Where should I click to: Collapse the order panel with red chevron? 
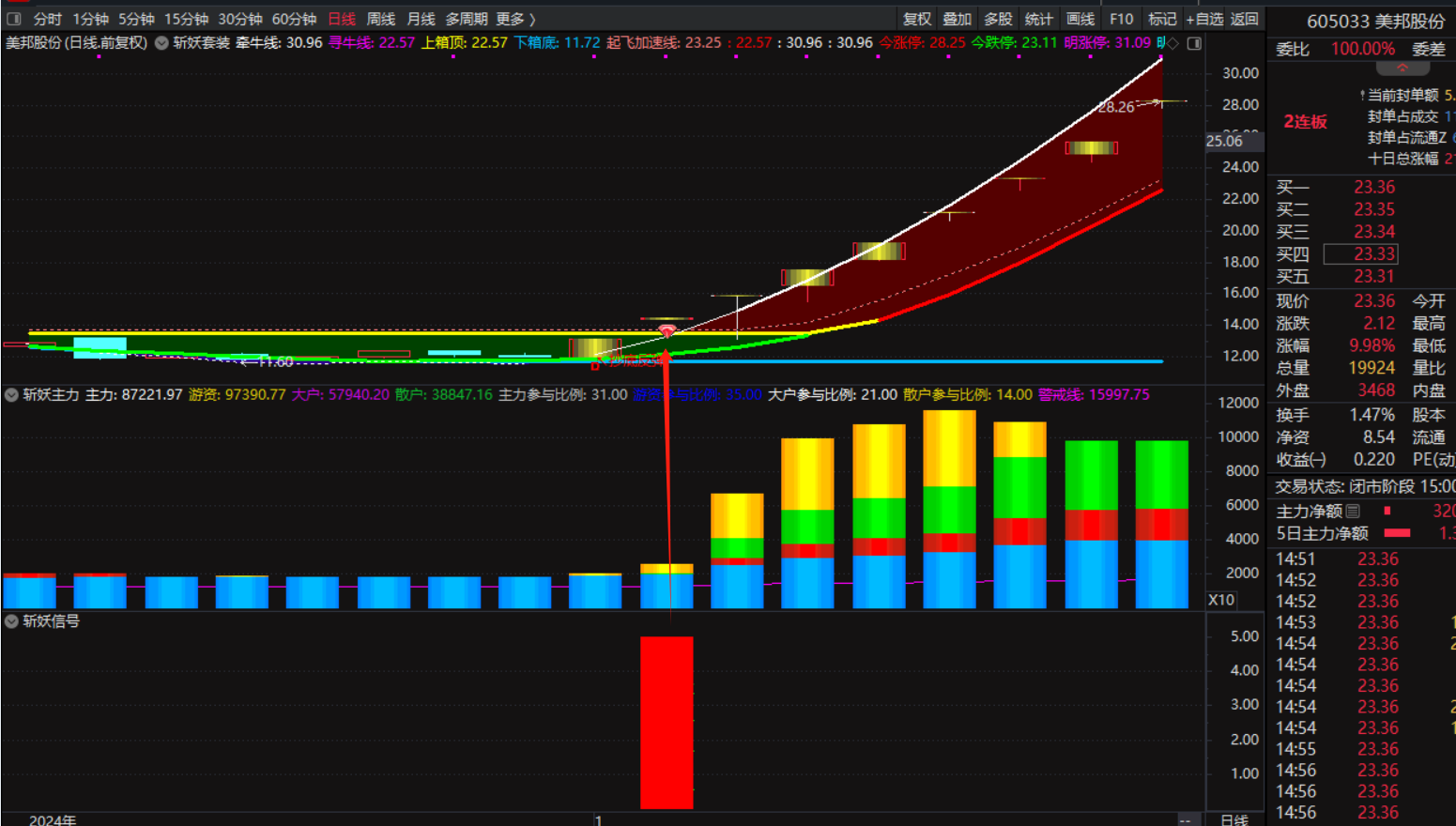pyautogui.click(x=1402, y=69)
